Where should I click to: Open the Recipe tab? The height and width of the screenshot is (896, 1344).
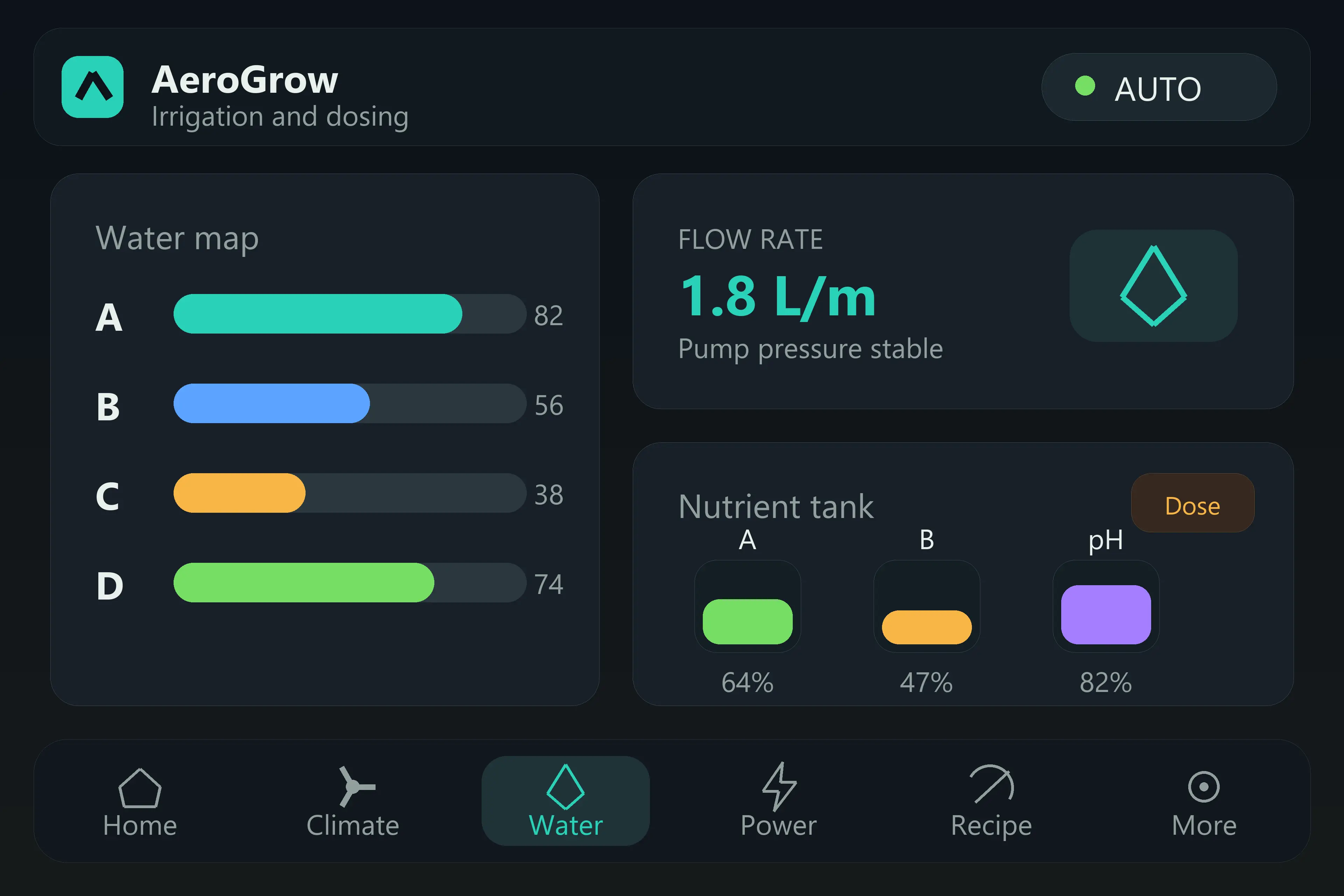pos(992,801)
